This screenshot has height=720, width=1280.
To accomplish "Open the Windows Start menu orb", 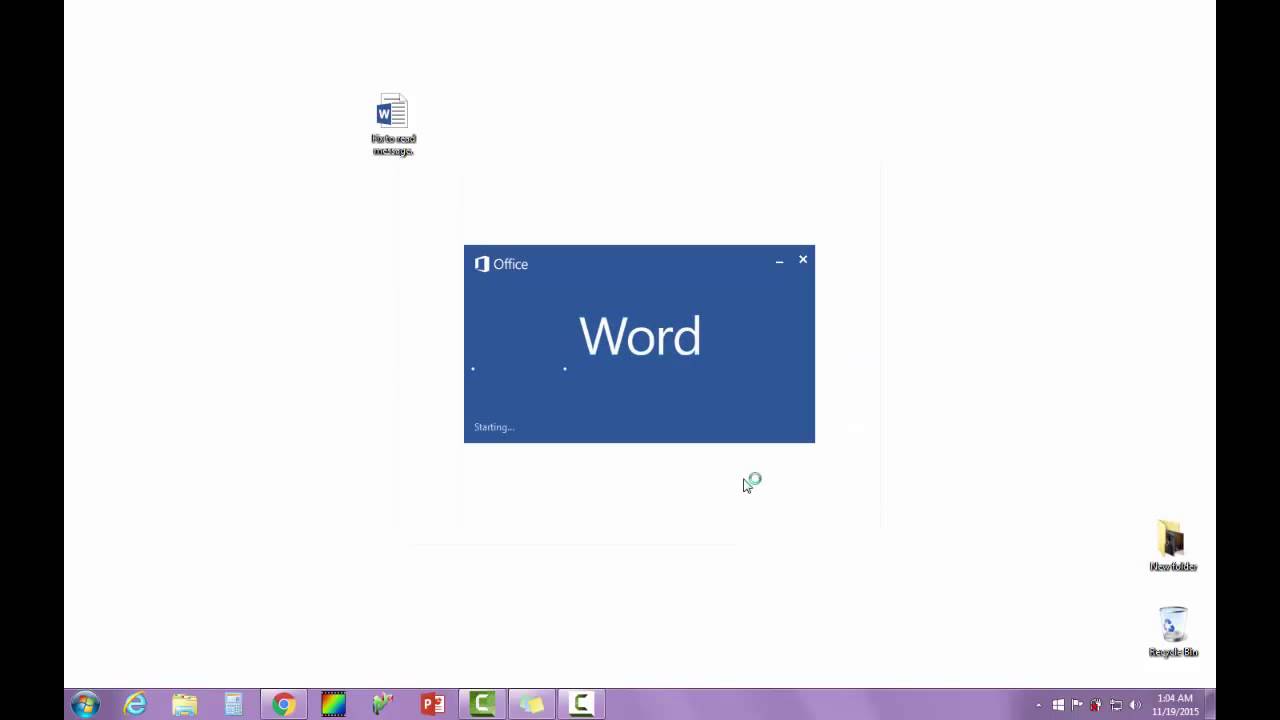I will coord(85,705).
